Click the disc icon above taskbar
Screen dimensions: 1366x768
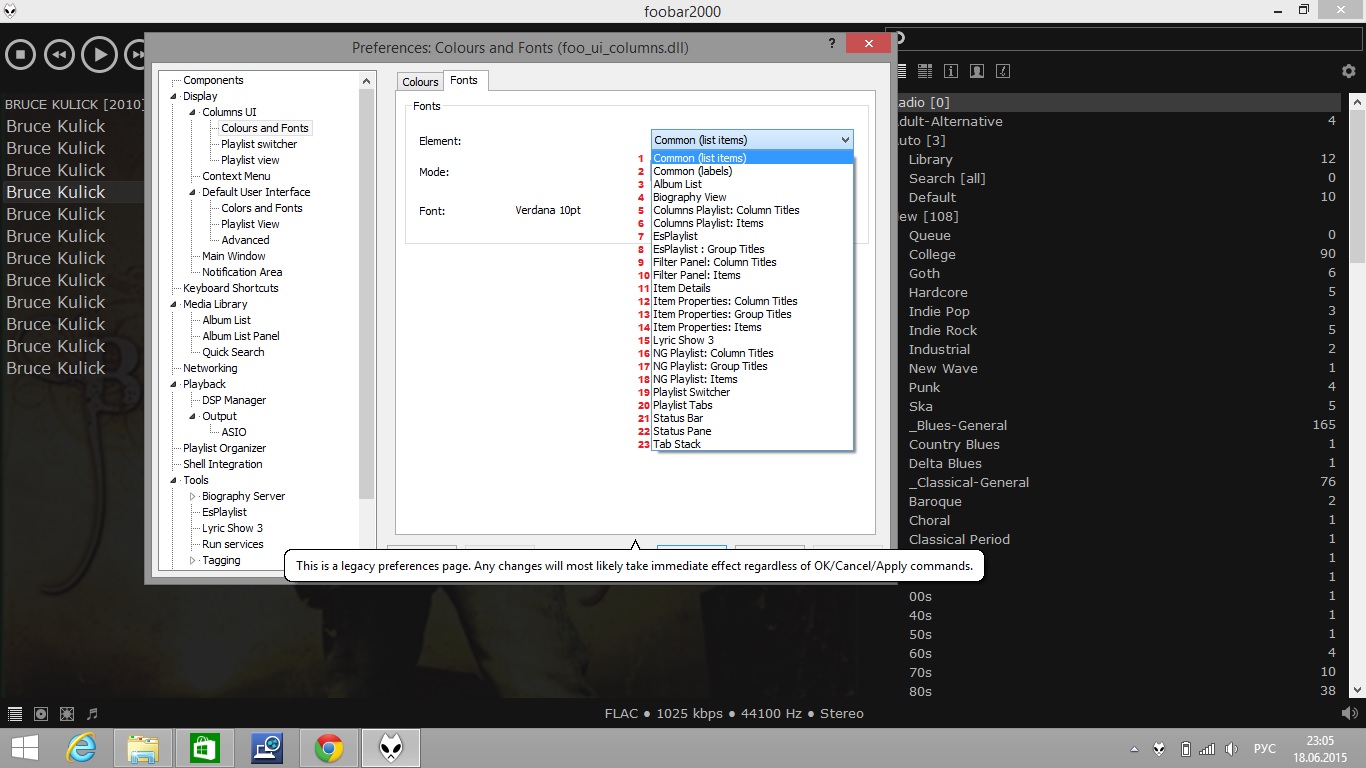[x=41, y=714]
